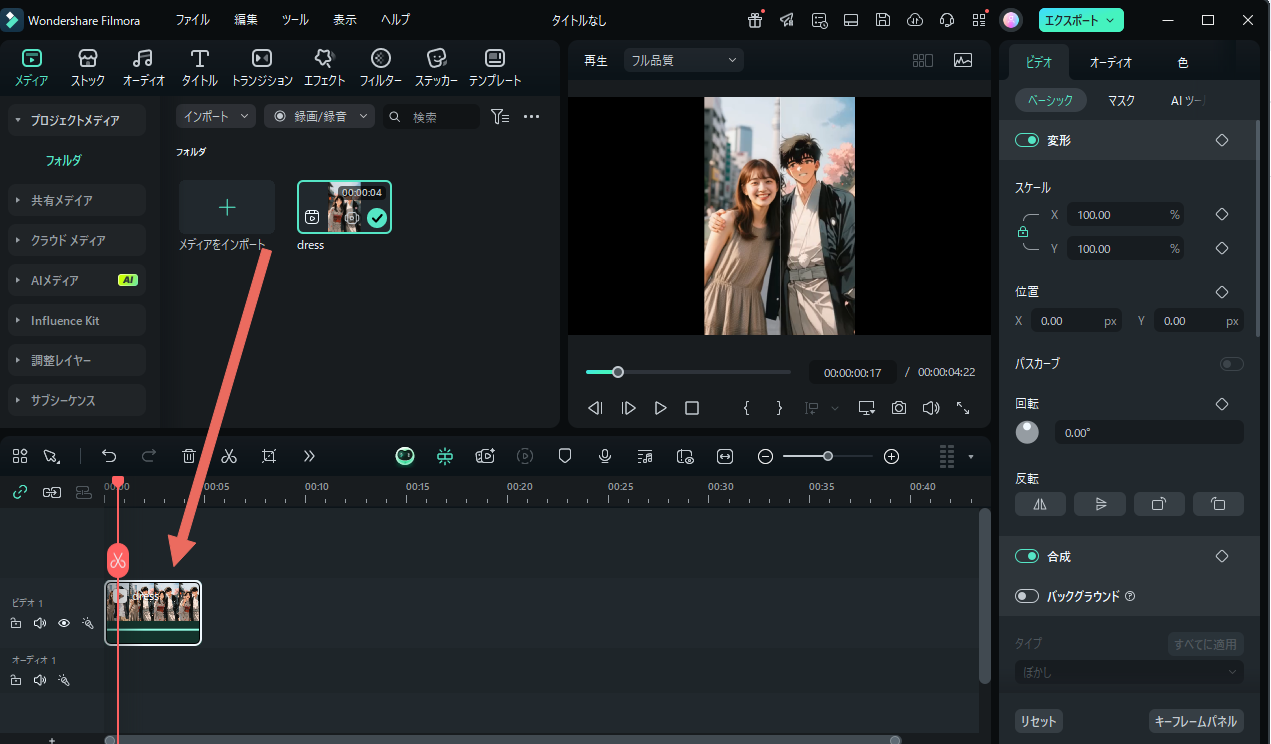Click the preview playback progress slider
This screenshot has width=1271, height=744.
click(x=688, y=372)
